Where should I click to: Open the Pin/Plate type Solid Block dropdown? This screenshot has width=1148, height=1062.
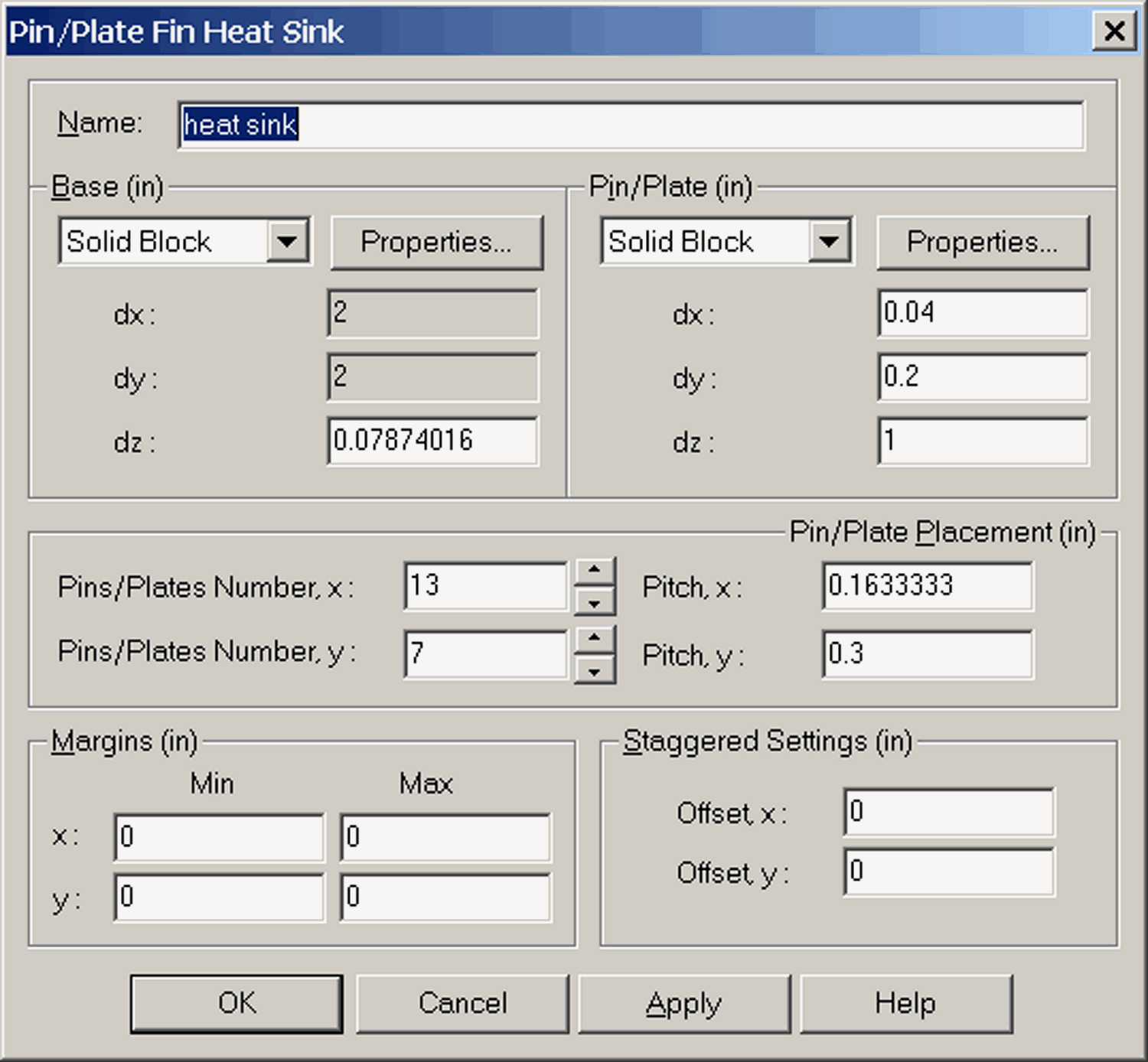point(830,242)
